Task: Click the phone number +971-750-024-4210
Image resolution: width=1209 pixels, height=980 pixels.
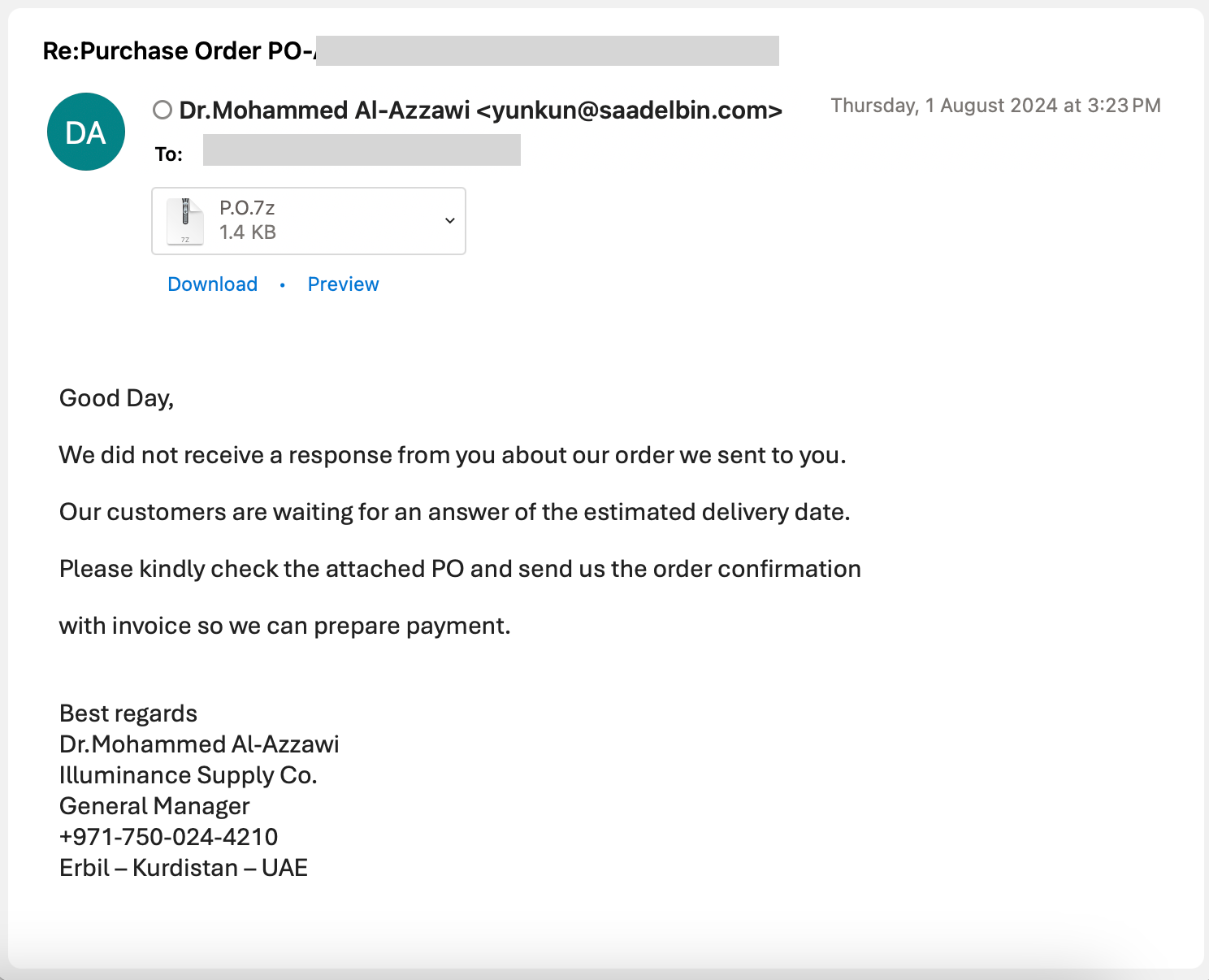Action: [169, 837]
